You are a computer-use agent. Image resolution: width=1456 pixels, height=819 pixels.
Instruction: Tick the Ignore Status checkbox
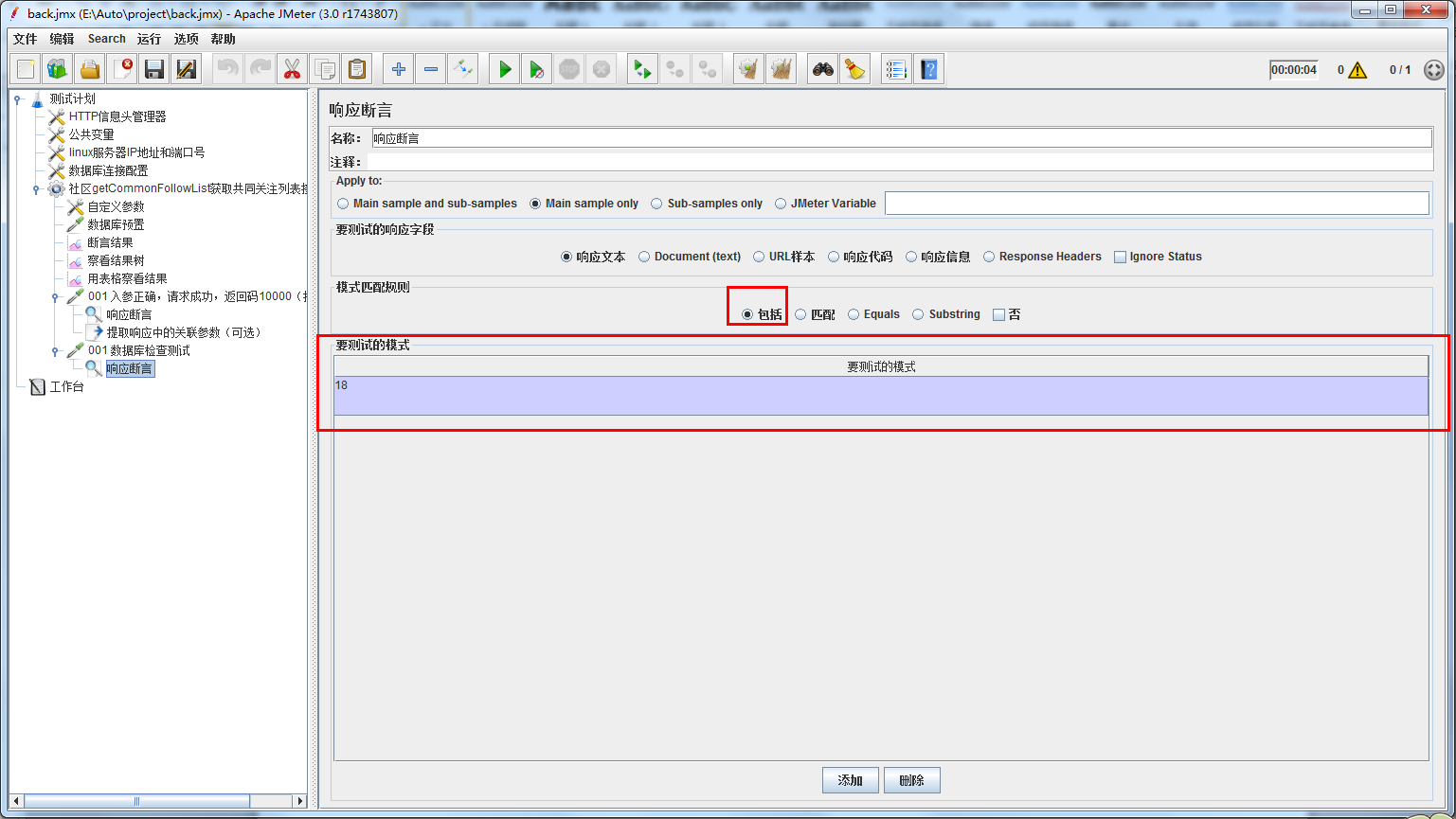click(x=1158, y=257)
